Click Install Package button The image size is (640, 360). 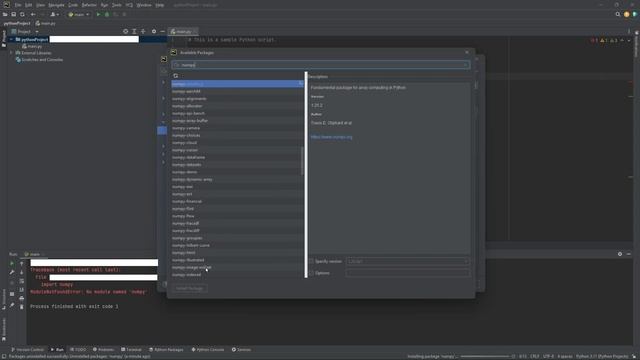(x=189, y=288)
